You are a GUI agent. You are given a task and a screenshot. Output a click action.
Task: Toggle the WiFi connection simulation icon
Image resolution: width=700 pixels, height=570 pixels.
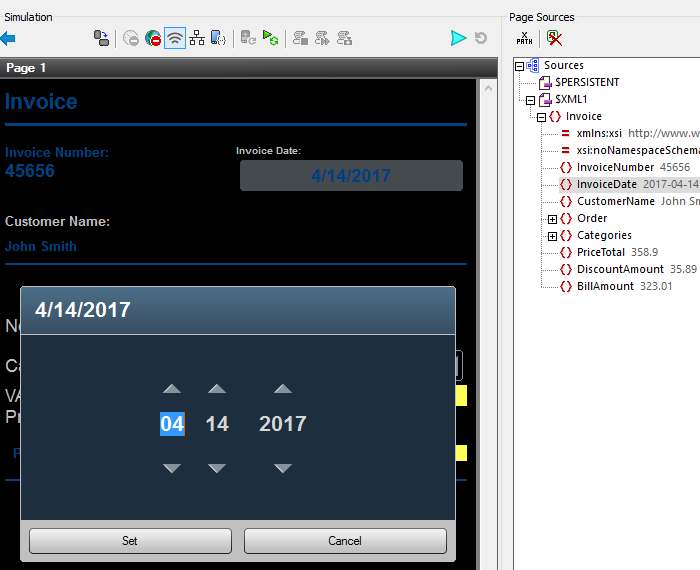click(x=175, y=39)
